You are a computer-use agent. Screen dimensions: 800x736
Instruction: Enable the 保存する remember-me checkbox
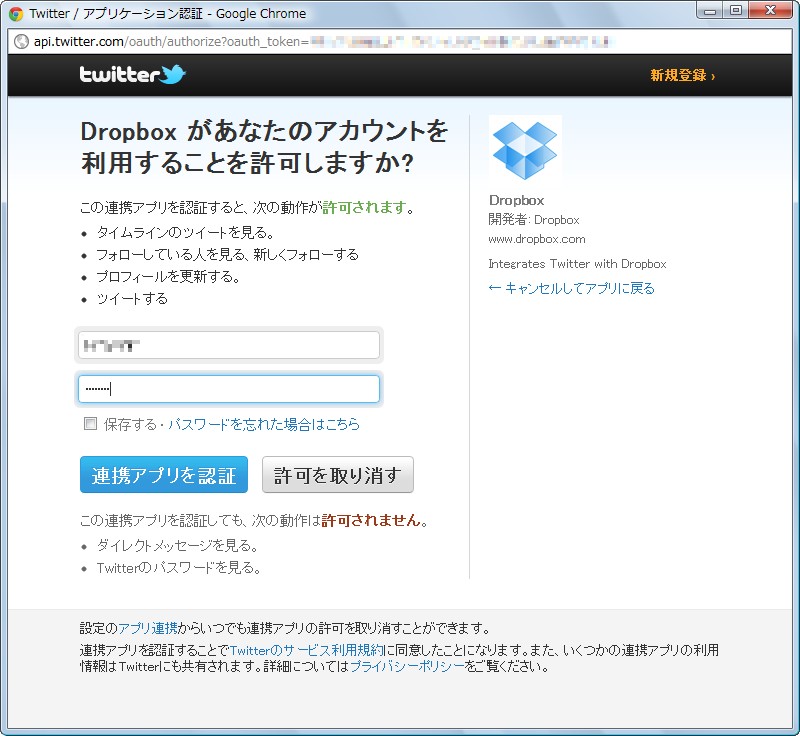click(x=90, y=424)
